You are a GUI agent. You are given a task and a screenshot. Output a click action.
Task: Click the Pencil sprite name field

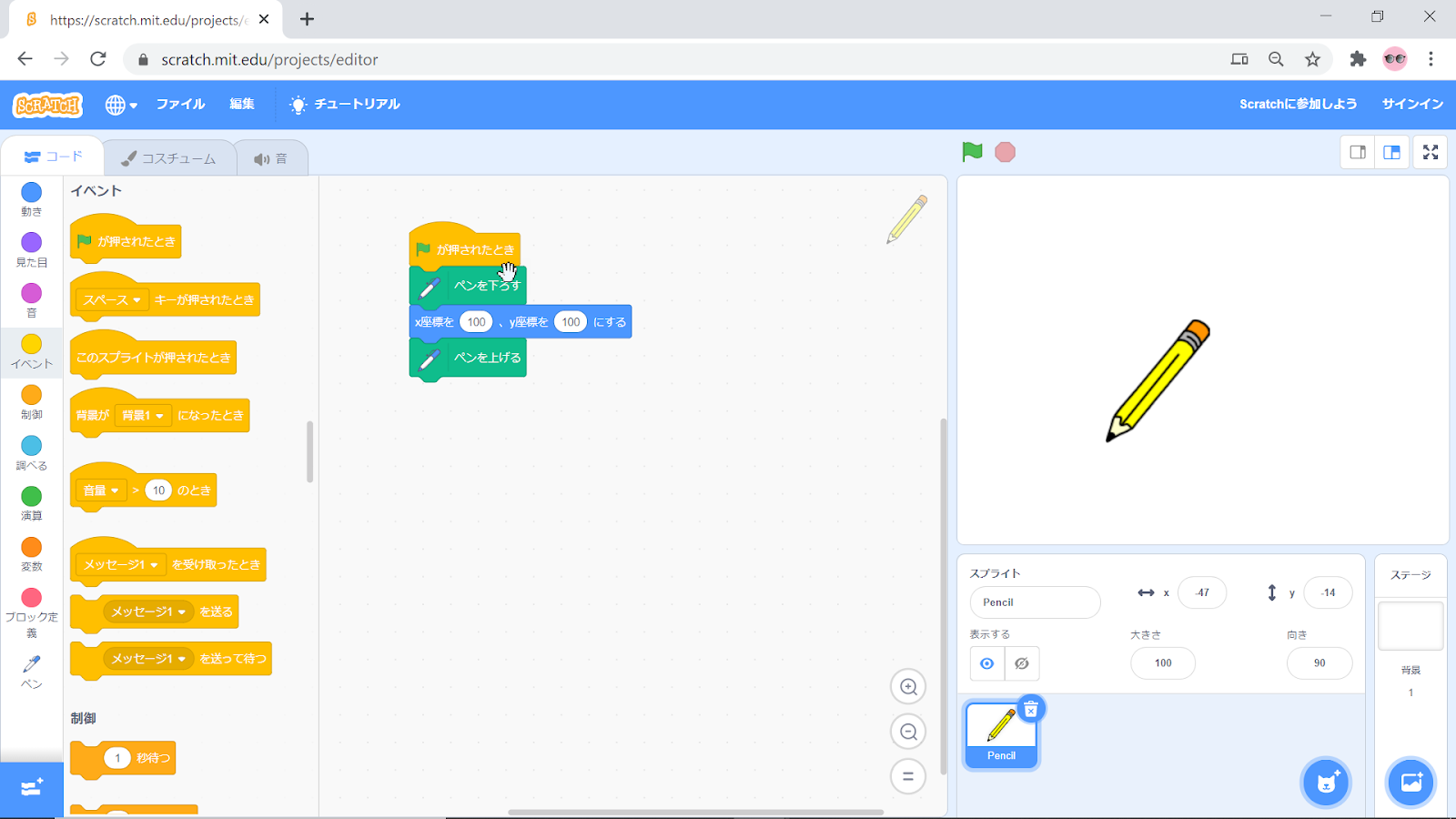(x=1036, y=602)
